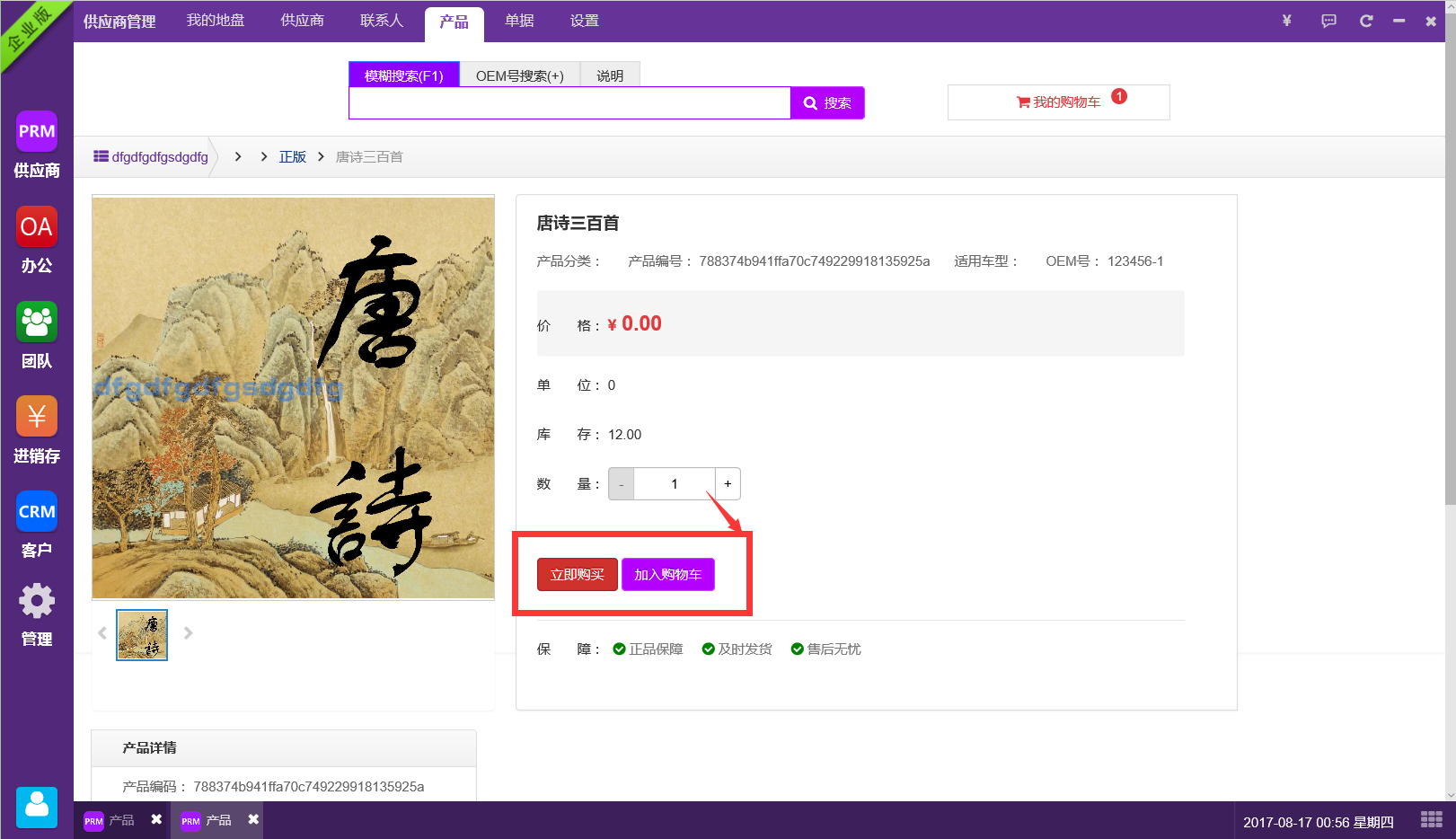
Task: Focus the product search input field
Action: click(569, 103)
